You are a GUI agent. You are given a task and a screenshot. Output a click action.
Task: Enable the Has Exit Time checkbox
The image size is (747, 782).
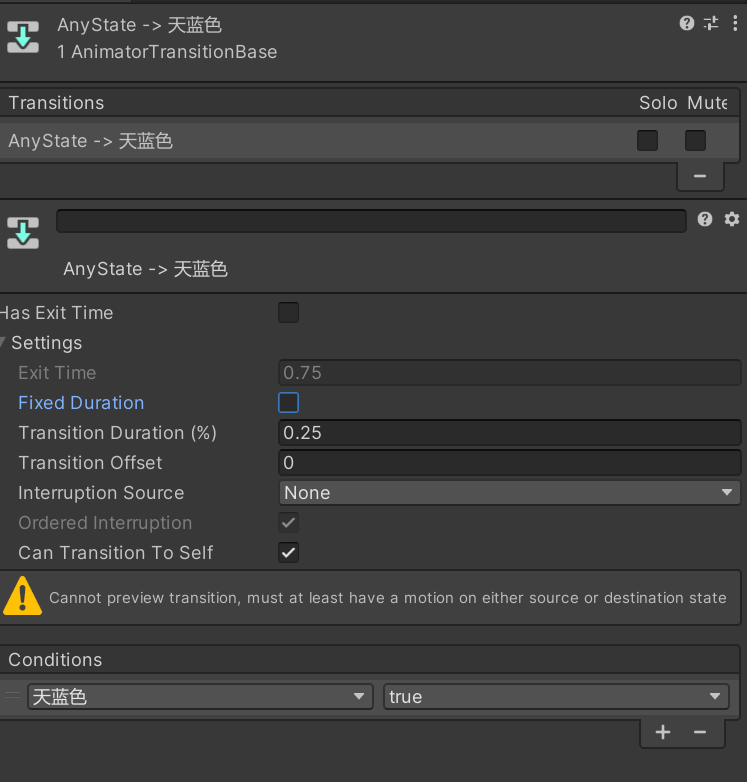click(288, 313)
